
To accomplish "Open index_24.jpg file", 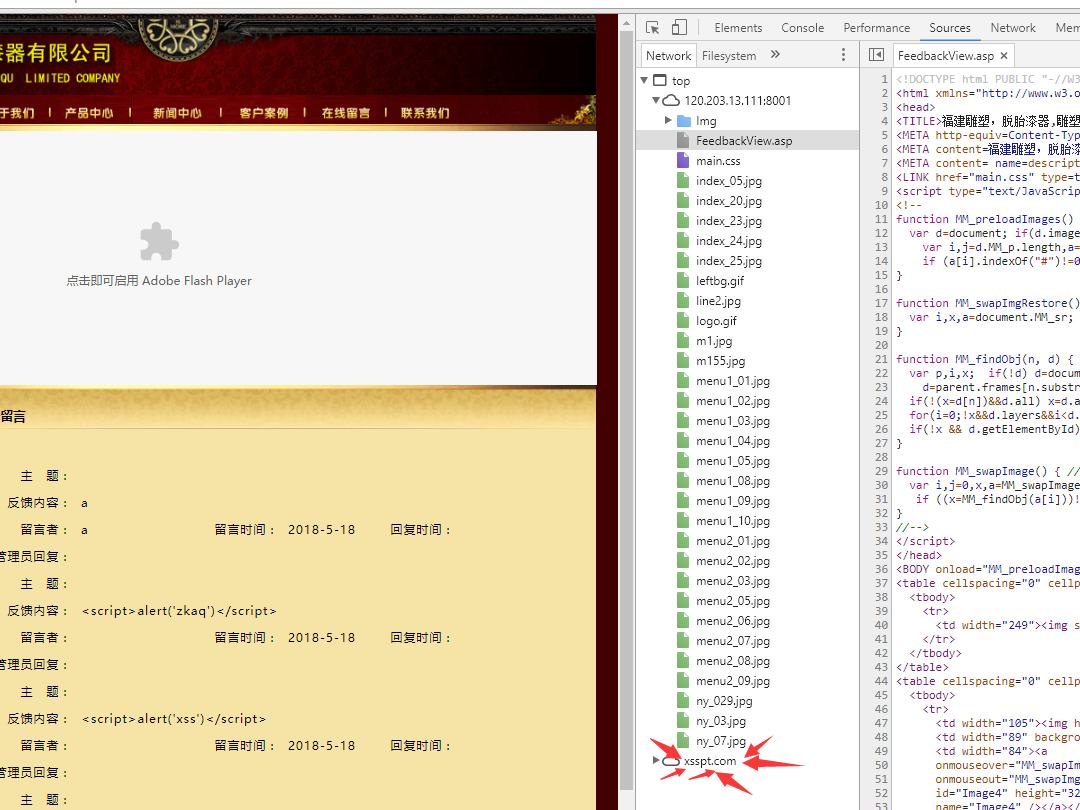I will pos(729,240).
